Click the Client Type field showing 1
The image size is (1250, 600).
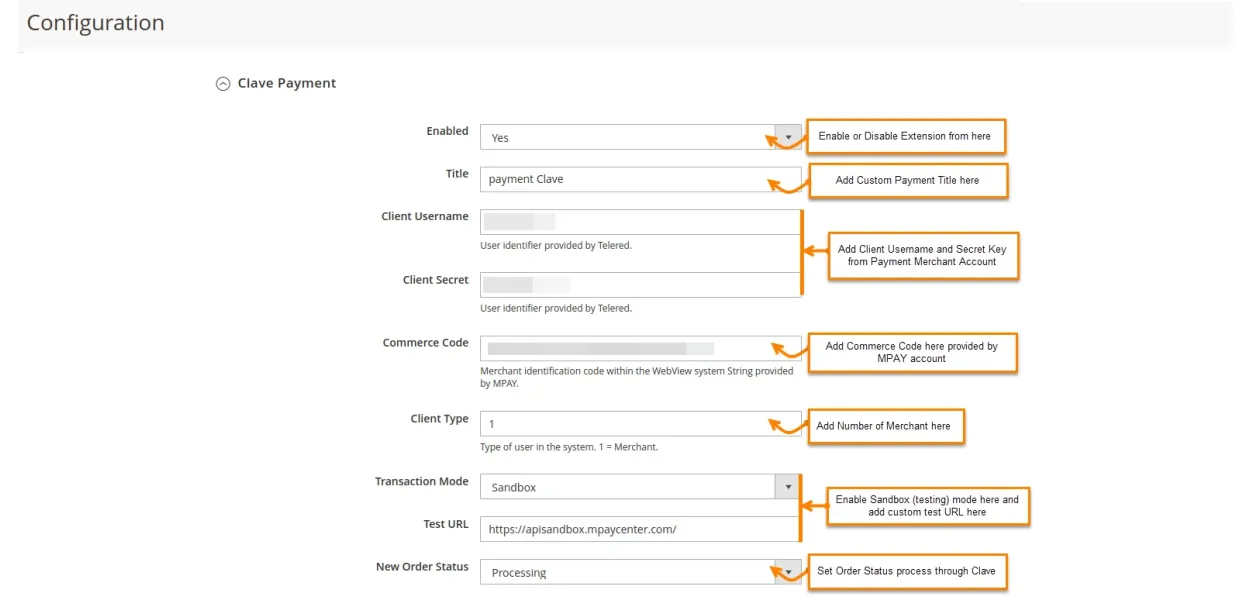pos(640,424)
